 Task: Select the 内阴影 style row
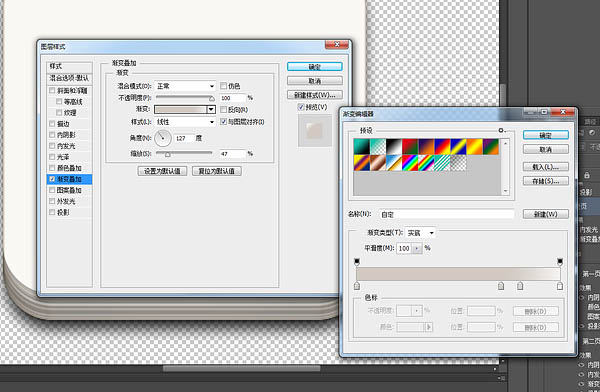pyautogui.click(x=69, y=135)
